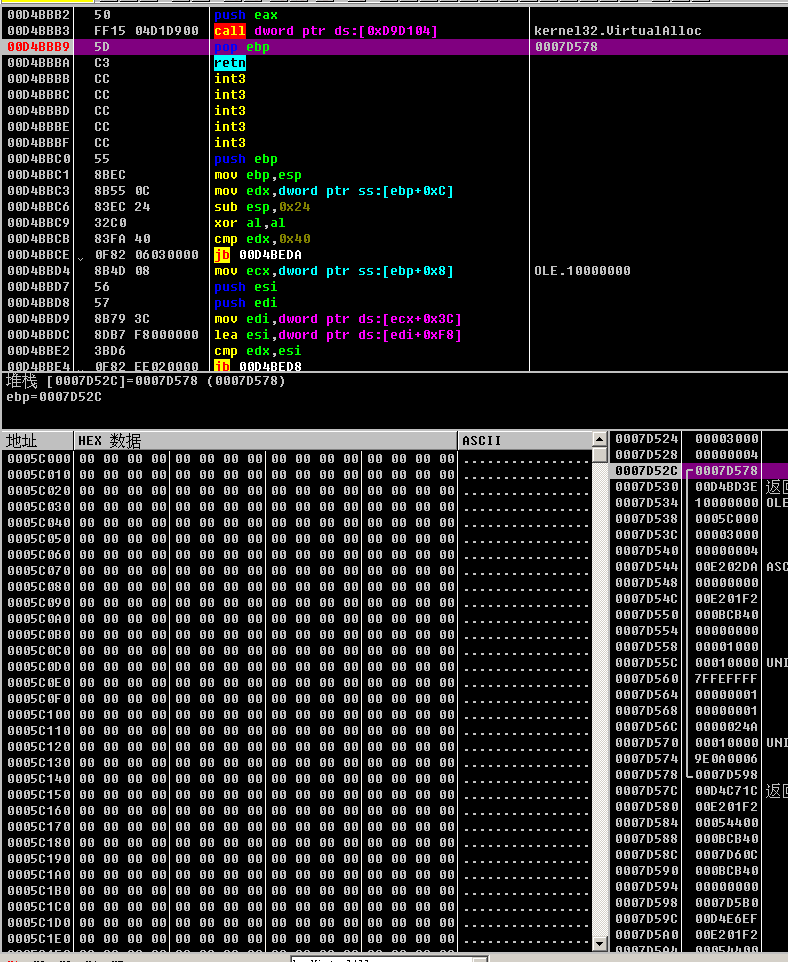
Task: Select dump row at address 0005C0A0
Action: pos(298,618)
